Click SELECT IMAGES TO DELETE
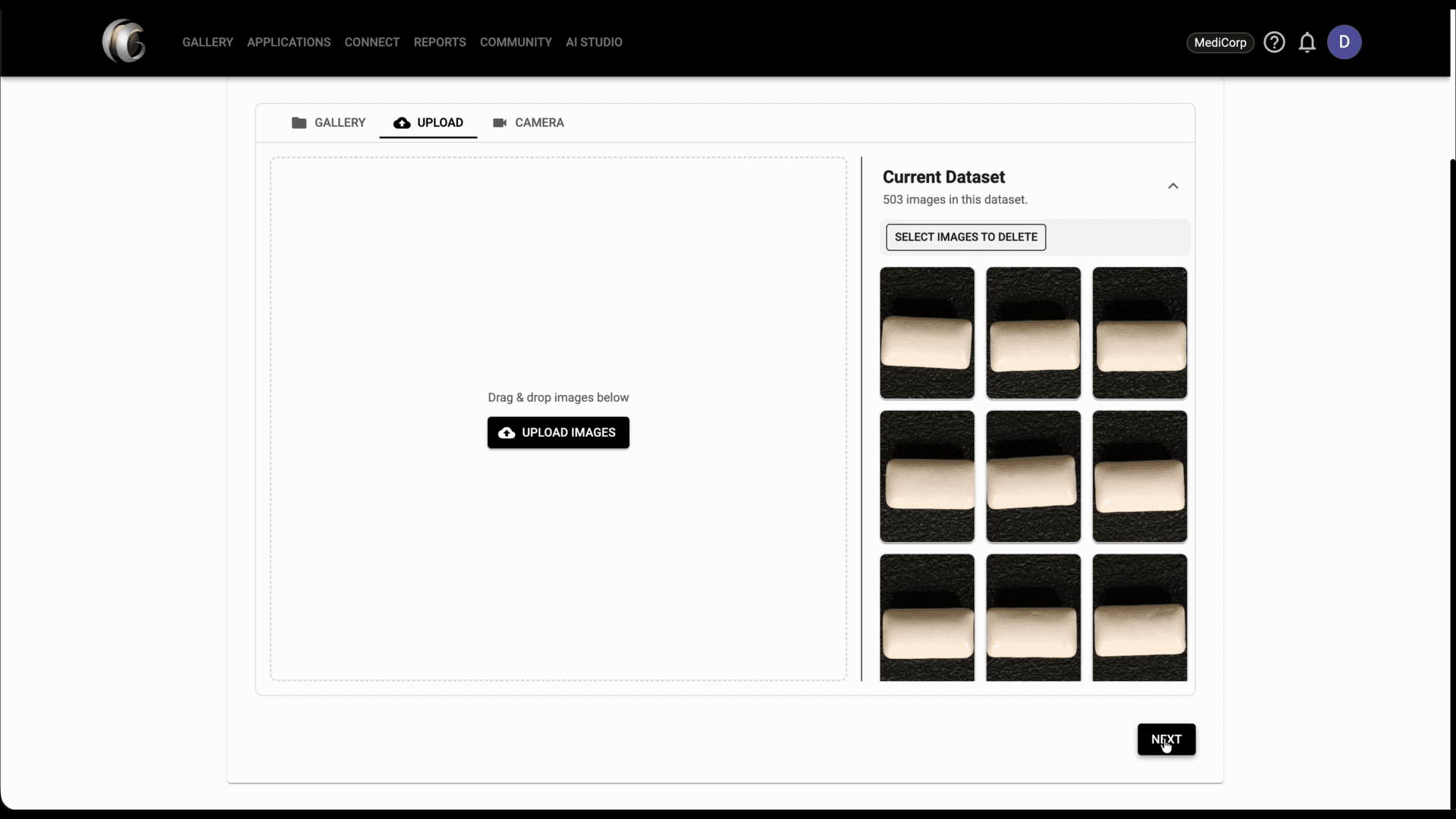Screen dimensions: 1456x819 tap(965, 237)
